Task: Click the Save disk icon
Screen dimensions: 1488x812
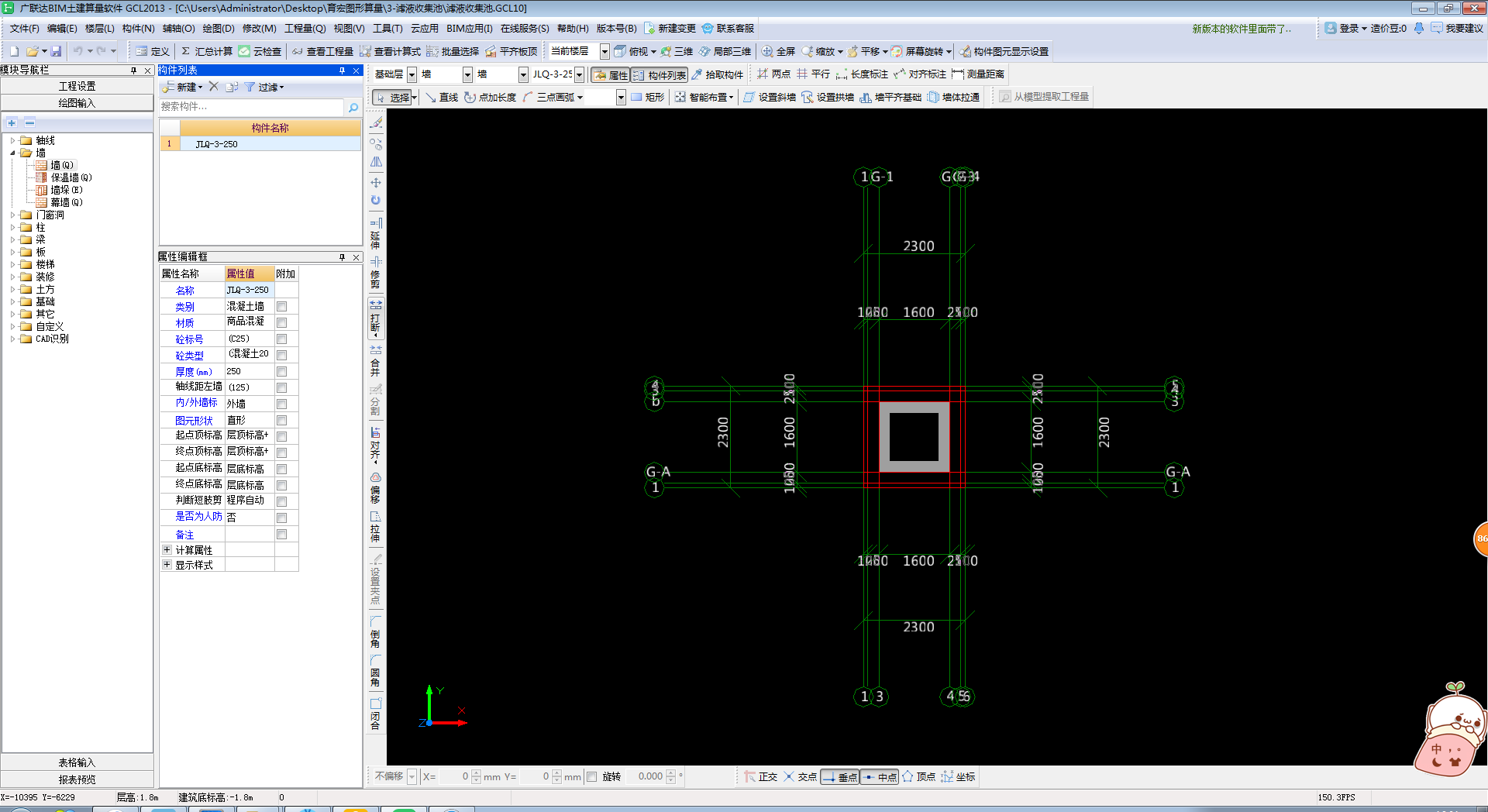Action: [56, 51]
